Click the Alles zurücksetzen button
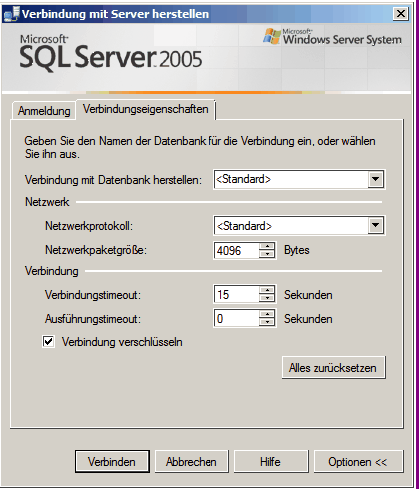 click(x=333, y=367)
